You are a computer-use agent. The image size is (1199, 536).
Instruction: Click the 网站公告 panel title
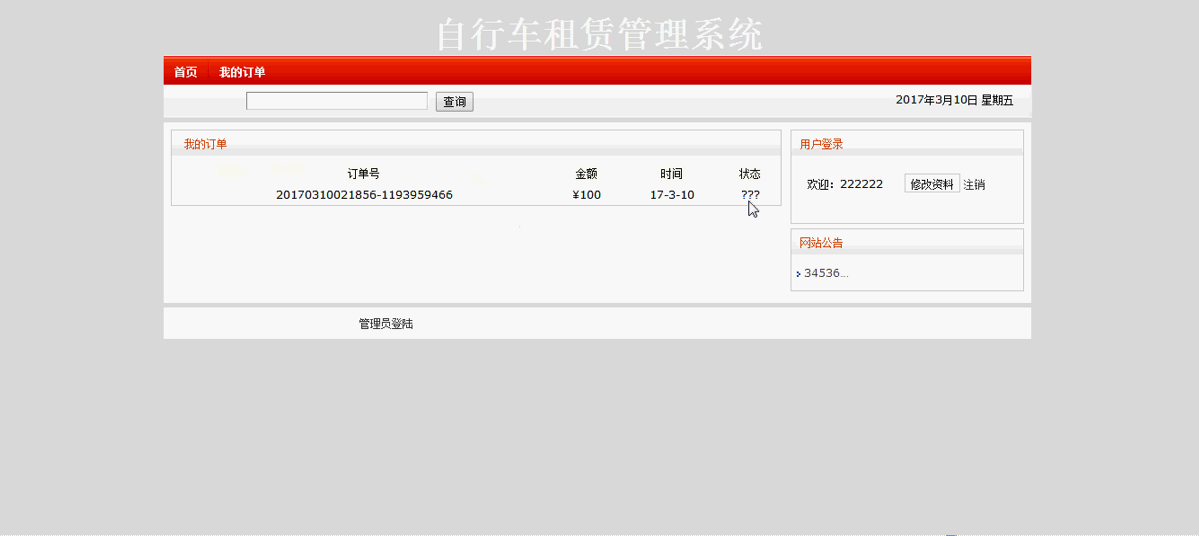(x=821, y=243)
